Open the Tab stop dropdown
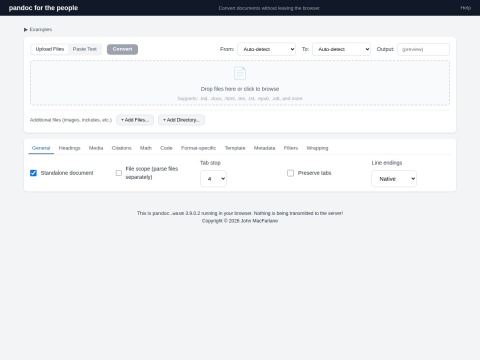Screen dimensions: 480x360 (213, 179)
